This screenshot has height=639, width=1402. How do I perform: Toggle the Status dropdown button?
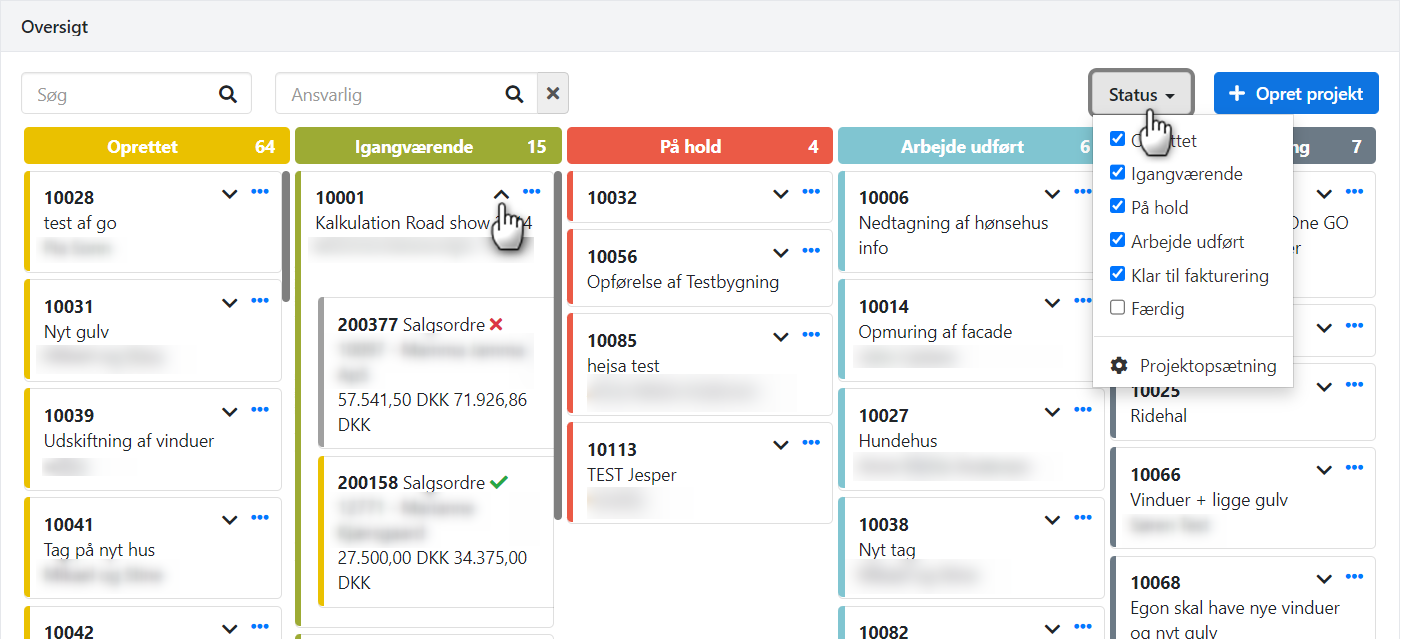click(x=1141, y=94)
